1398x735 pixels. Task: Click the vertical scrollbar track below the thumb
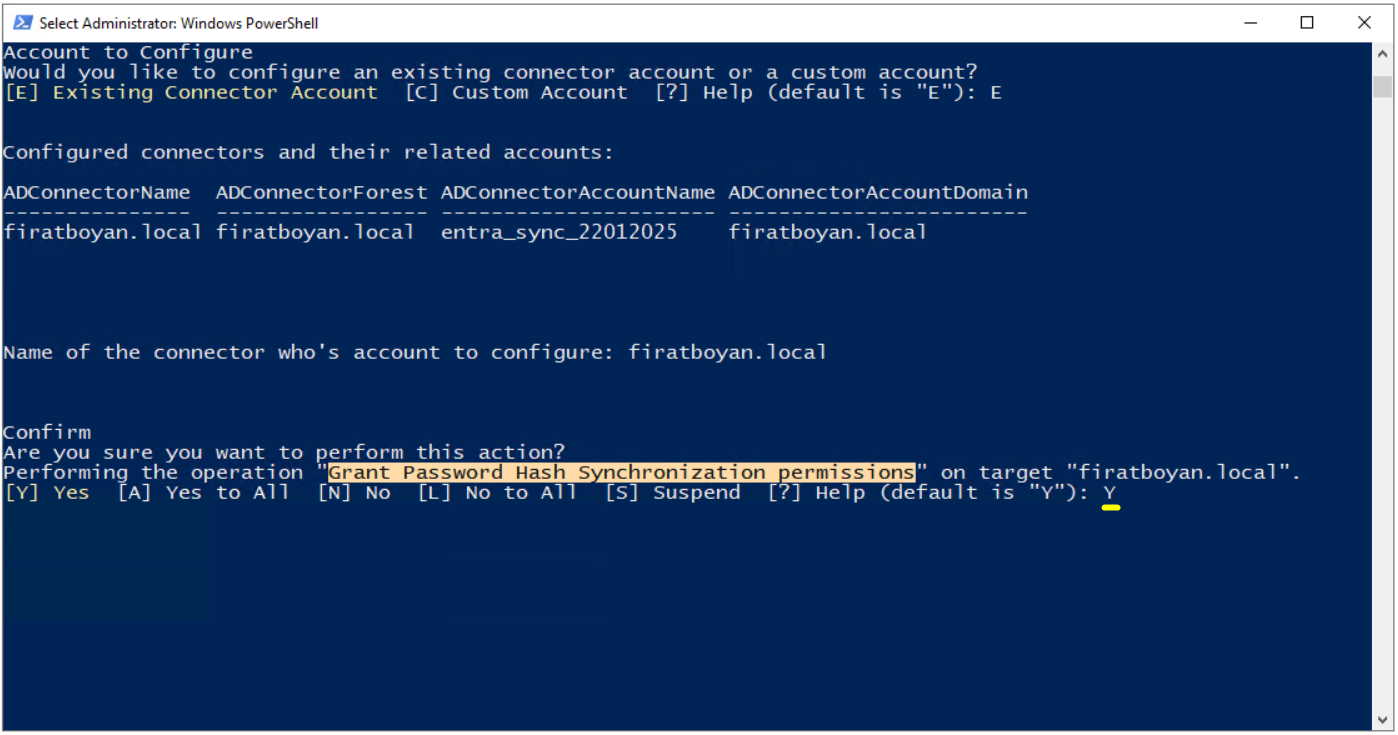pyautogui.click(x=1382, y=400)
